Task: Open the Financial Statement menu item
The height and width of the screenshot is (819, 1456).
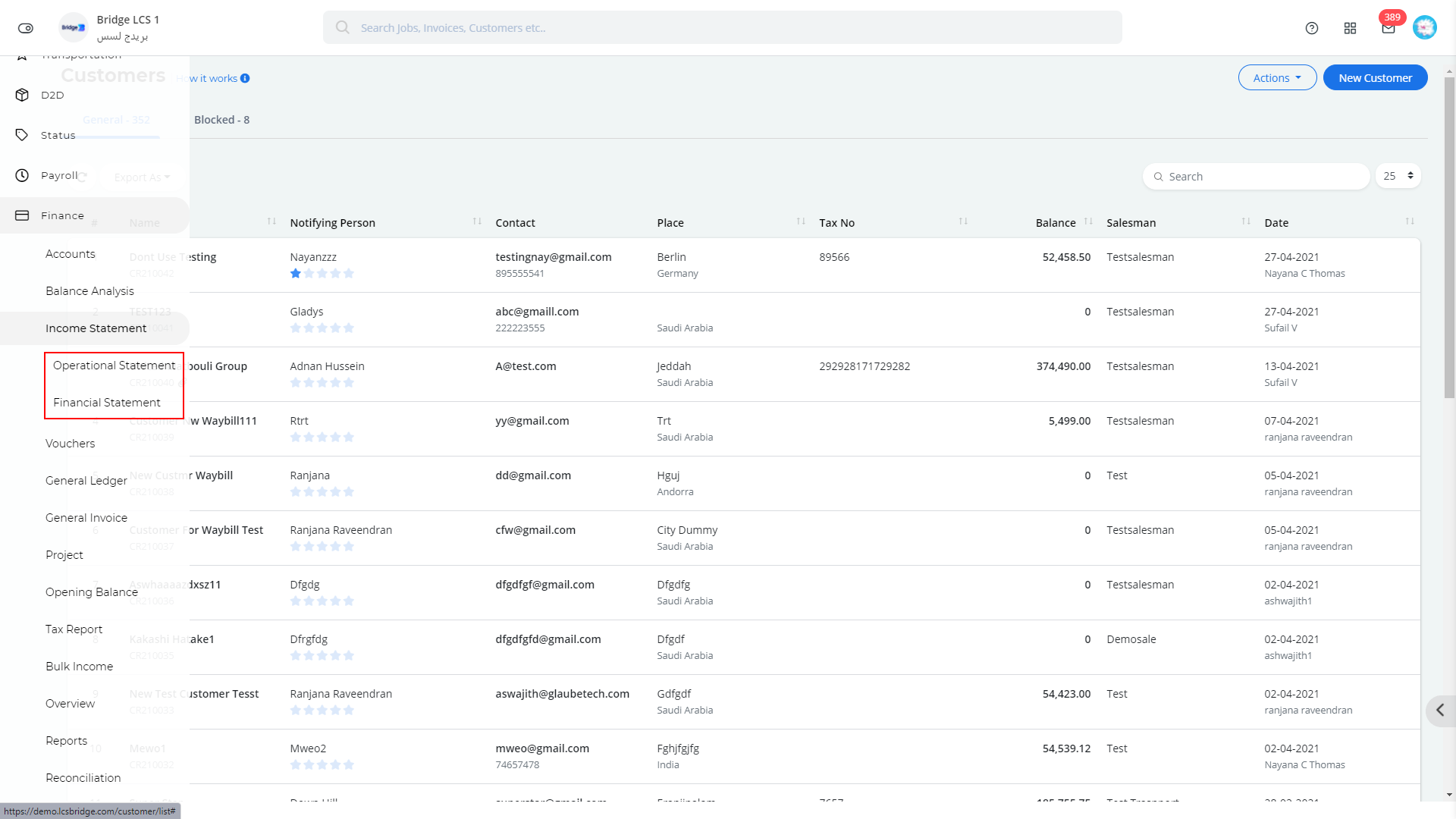Action: click(x=107, y=402)
